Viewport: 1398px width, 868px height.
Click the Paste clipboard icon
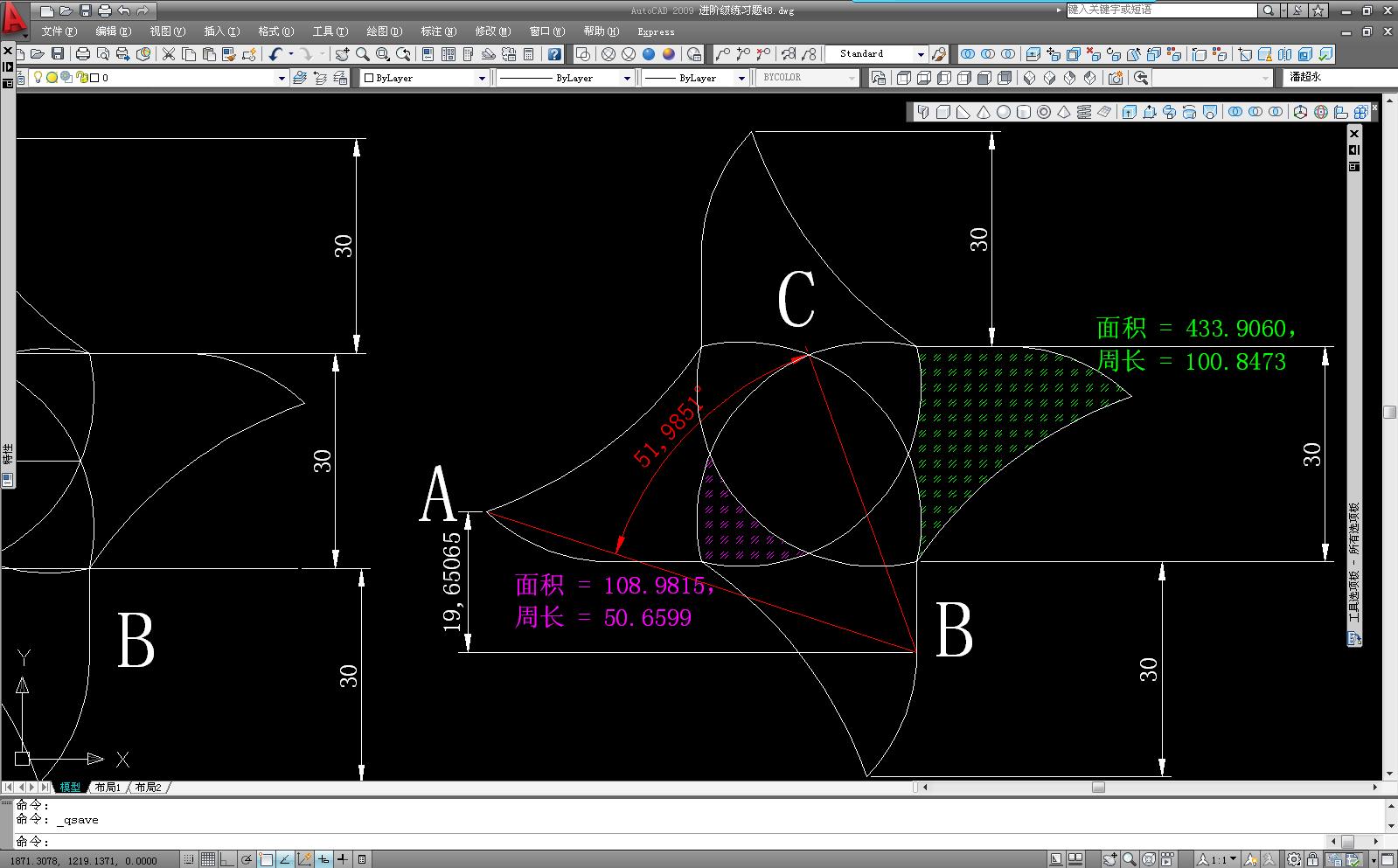(x=209, y=53)
